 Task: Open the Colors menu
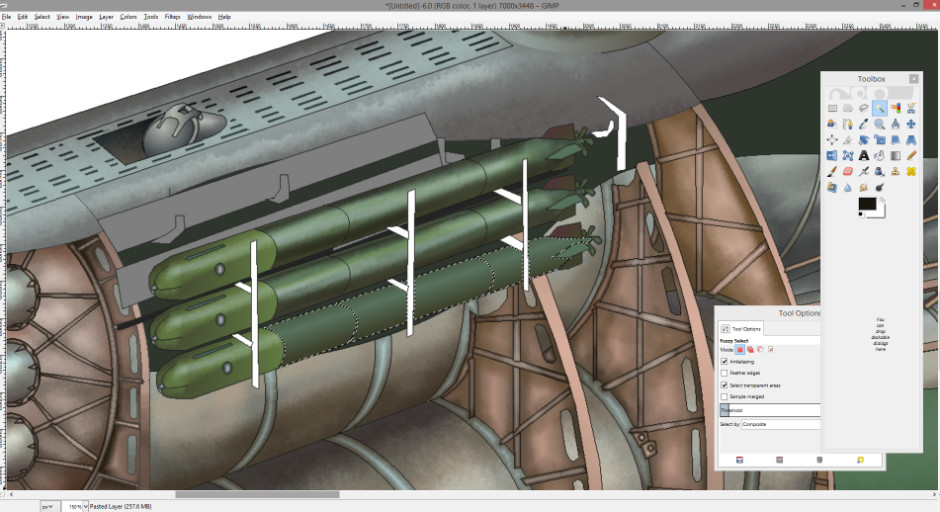point(128,17)
